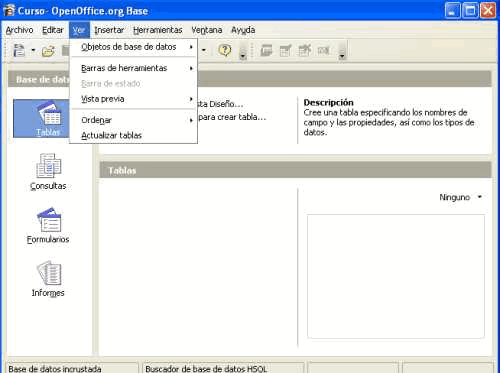
Task: Close the Curso Base window
Action: pyautogui.click(x=488, y=11)
